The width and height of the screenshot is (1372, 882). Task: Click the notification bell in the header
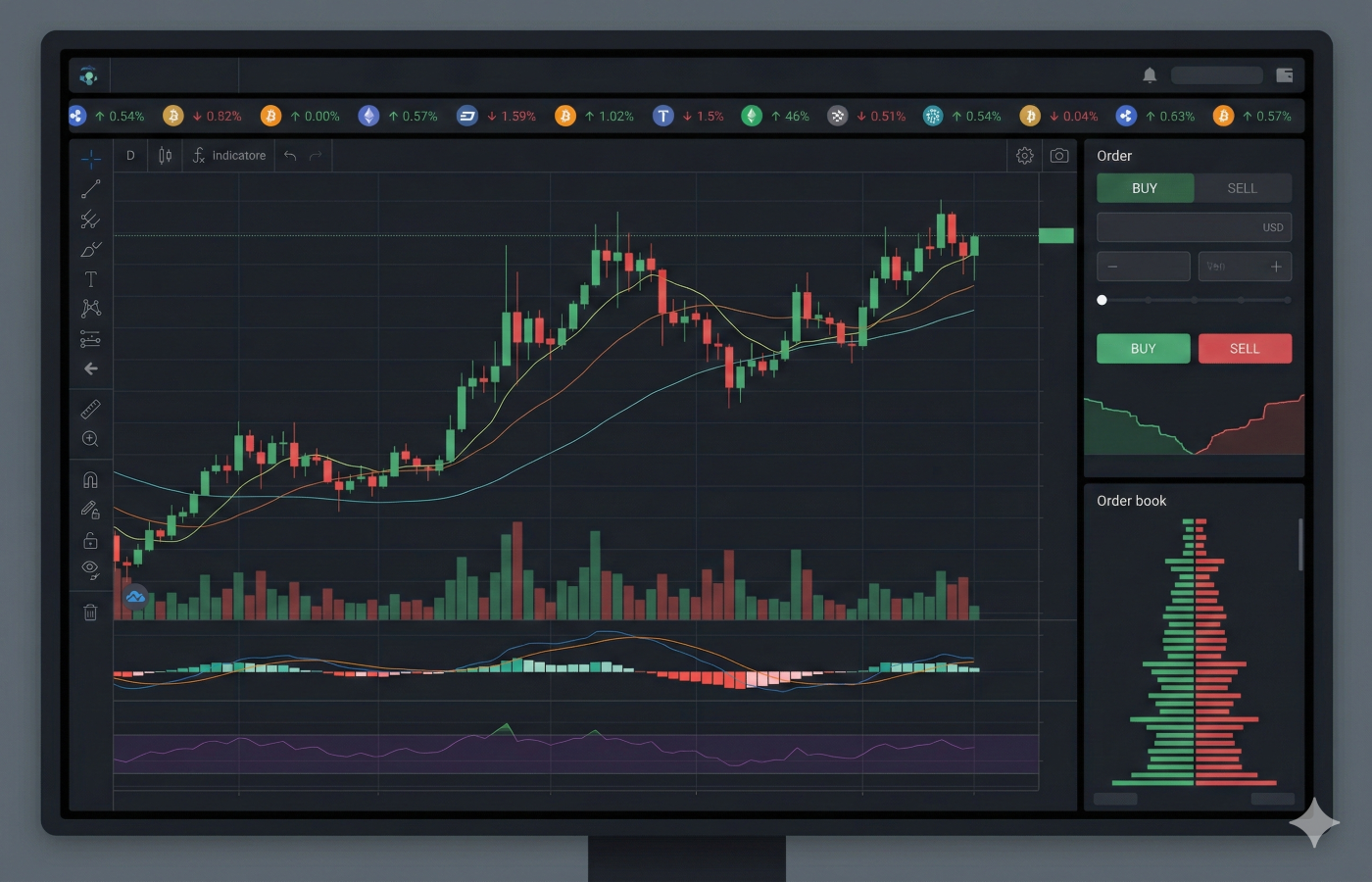click(x=1150, y=74)
